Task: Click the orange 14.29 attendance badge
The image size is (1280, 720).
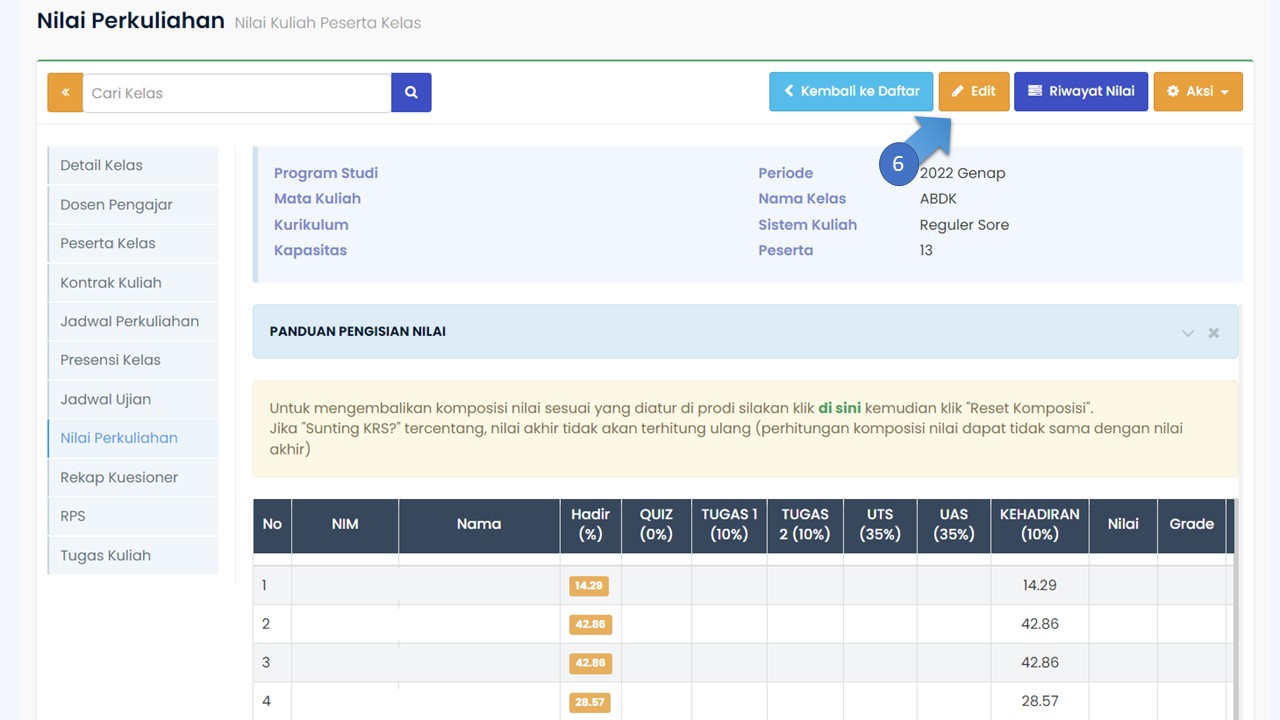Action: coord(590,586)
